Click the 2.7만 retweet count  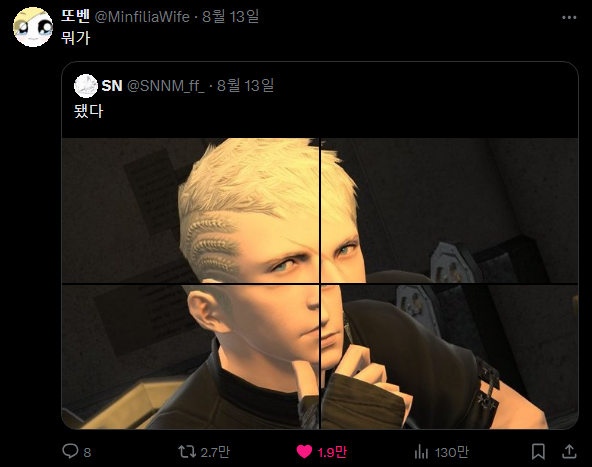(x=215, y=452)
